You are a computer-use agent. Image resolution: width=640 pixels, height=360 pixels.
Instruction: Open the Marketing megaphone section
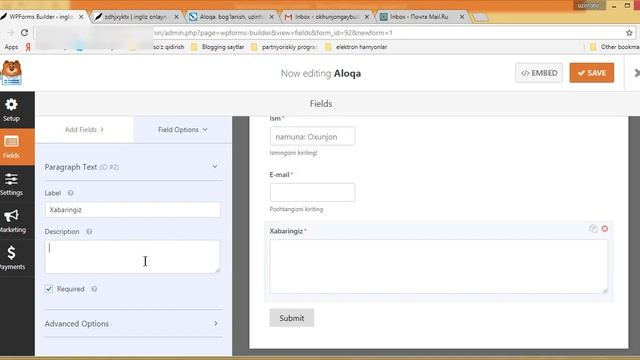[x=11, y=221]
